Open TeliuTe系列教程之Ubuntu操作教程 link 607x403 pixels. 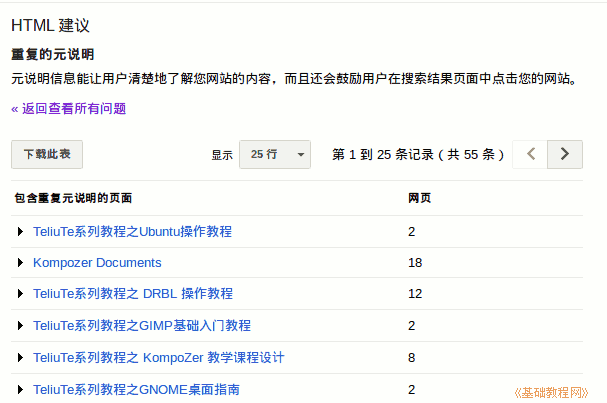coord(132,232)
